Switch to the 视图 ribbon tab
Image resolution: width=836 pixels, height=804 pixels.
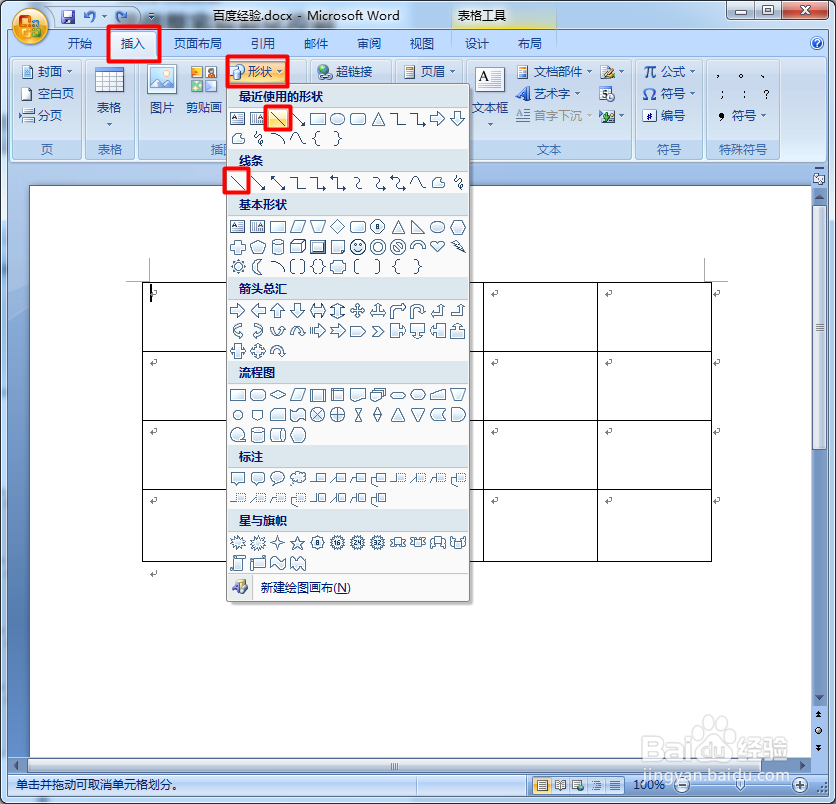(421, 43)
